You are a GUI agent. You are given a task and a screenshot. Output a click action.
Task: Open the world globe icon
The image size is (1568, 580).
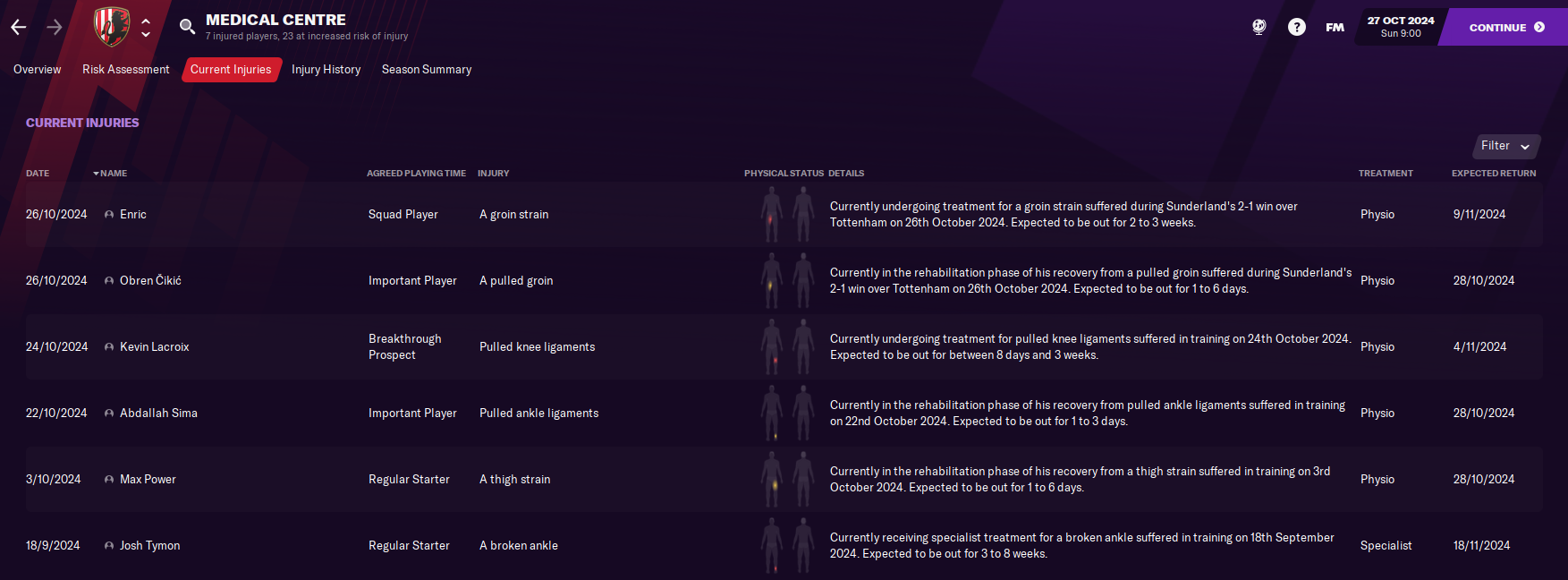pyautogui.click(x=1259, y=27)
